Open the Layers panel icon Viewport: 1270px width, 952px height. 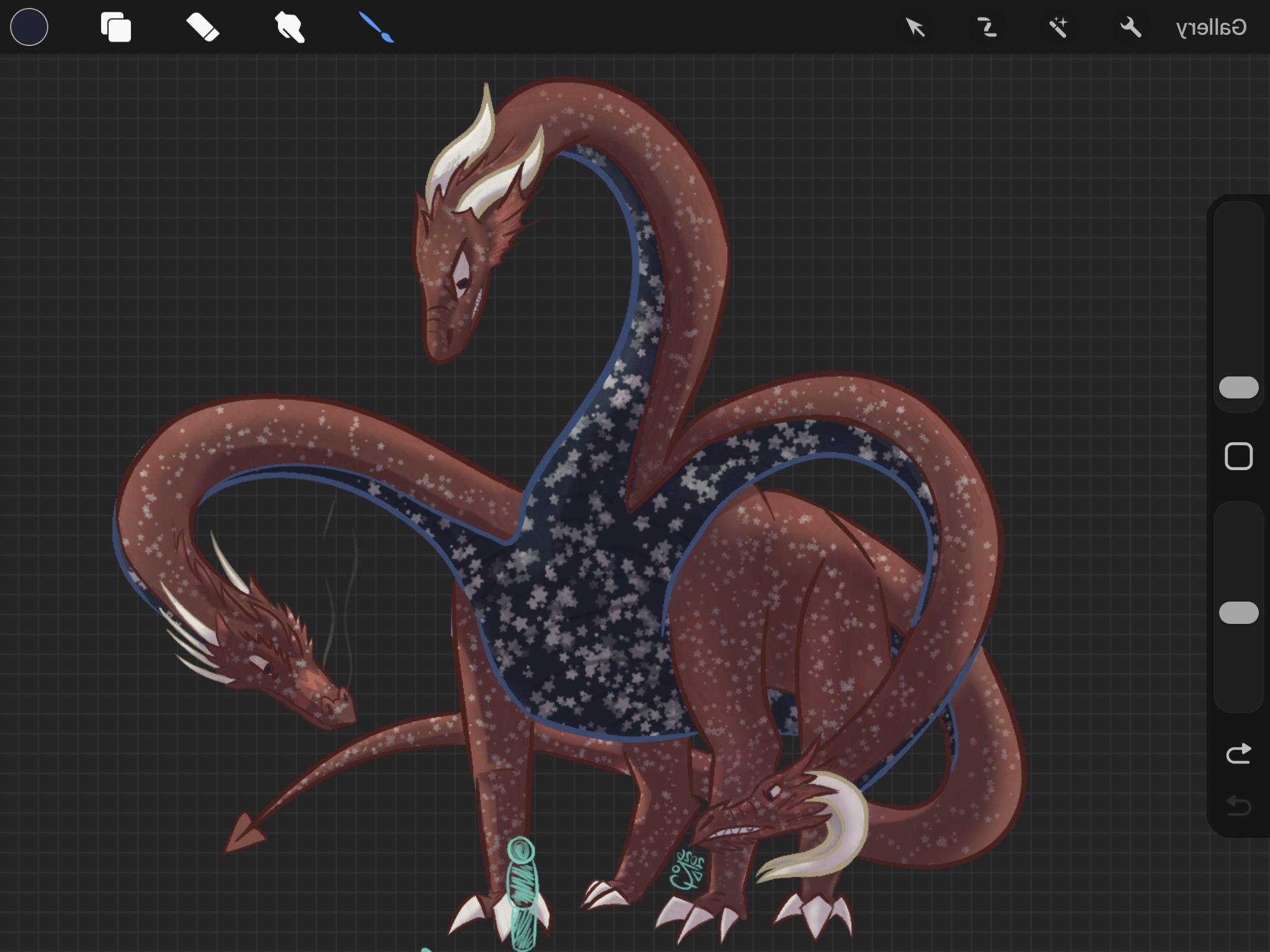pyautogui.click(x=116, y=27)
